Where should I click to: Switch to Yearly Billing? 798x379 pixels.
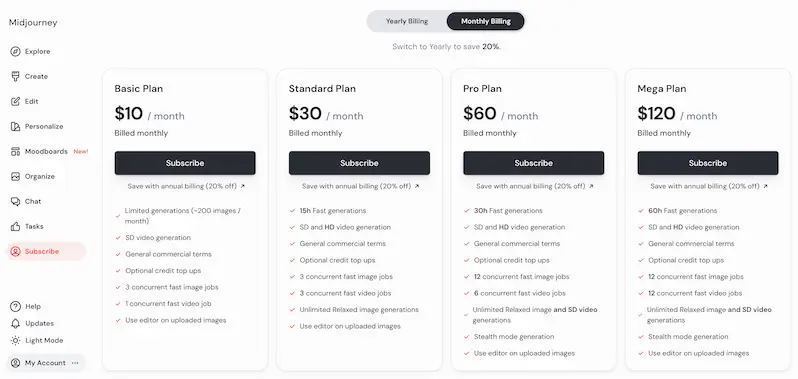[x=407, y=21]
